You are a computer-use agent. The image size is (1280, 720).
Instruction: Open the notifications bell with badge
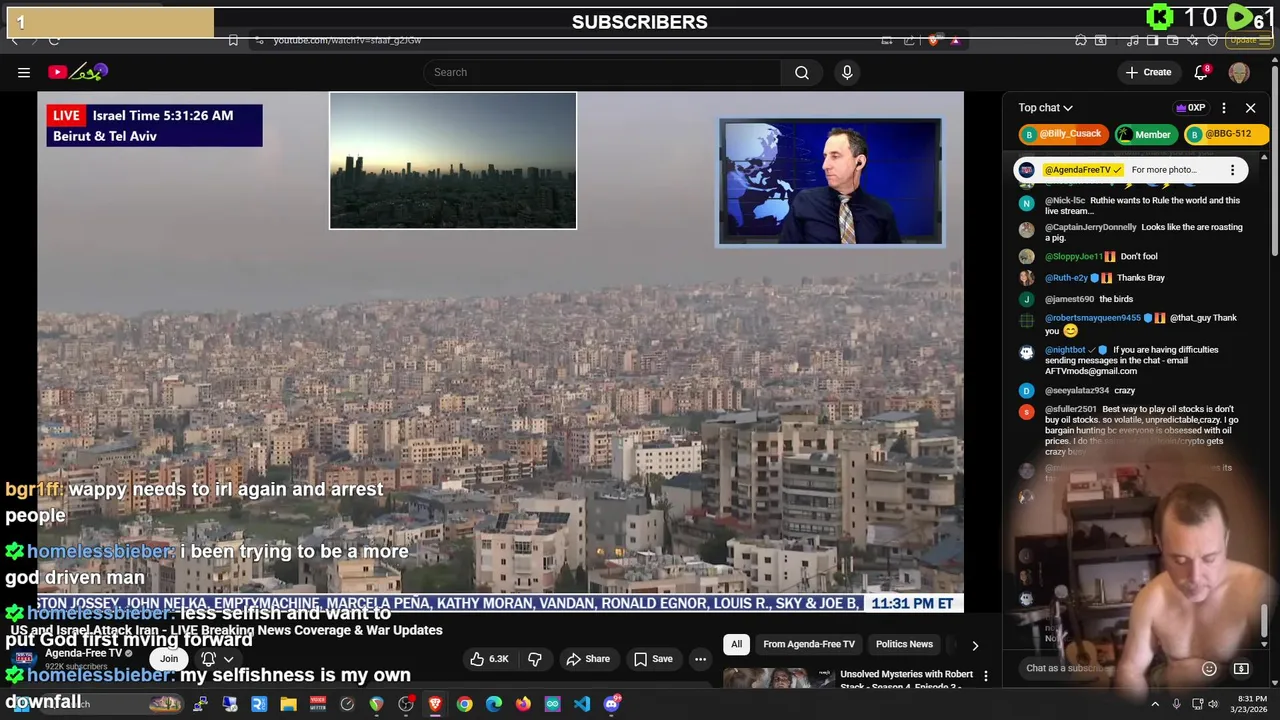tap(1202, 72)
